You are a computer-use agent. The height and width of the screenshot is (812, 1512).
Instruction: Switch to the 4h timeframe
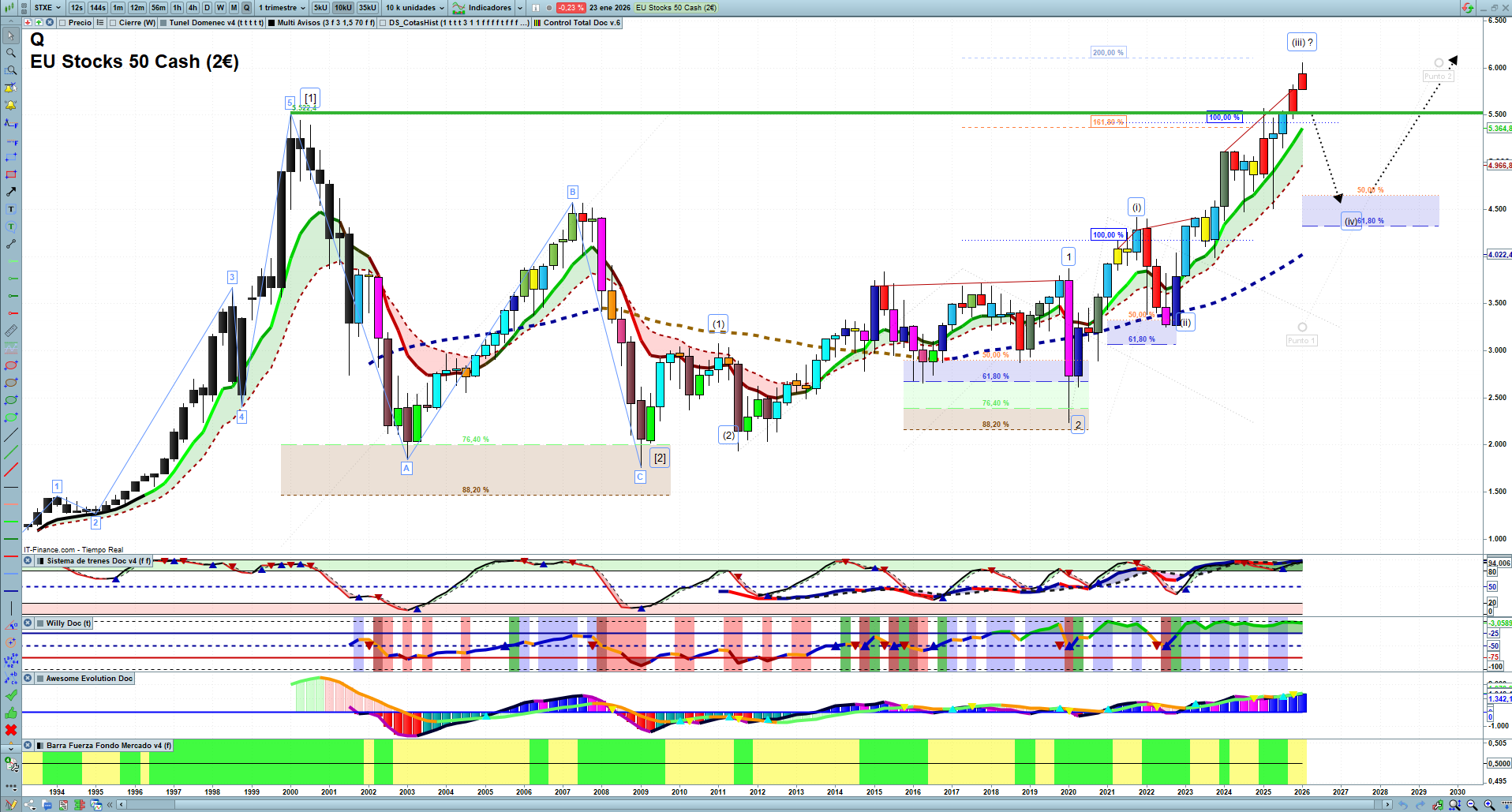(193, 8)
